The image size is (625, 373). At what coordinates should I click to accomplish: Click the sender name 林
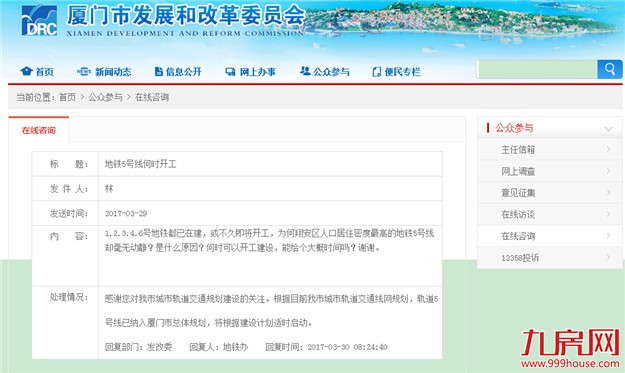109,188
